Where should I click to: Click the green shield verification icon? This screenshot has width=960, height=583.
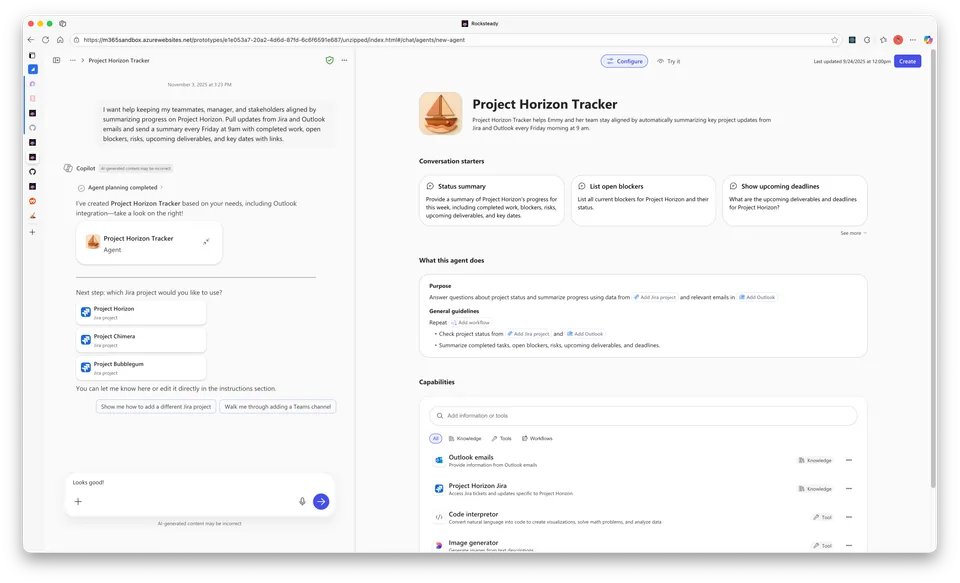coord(329,60)
